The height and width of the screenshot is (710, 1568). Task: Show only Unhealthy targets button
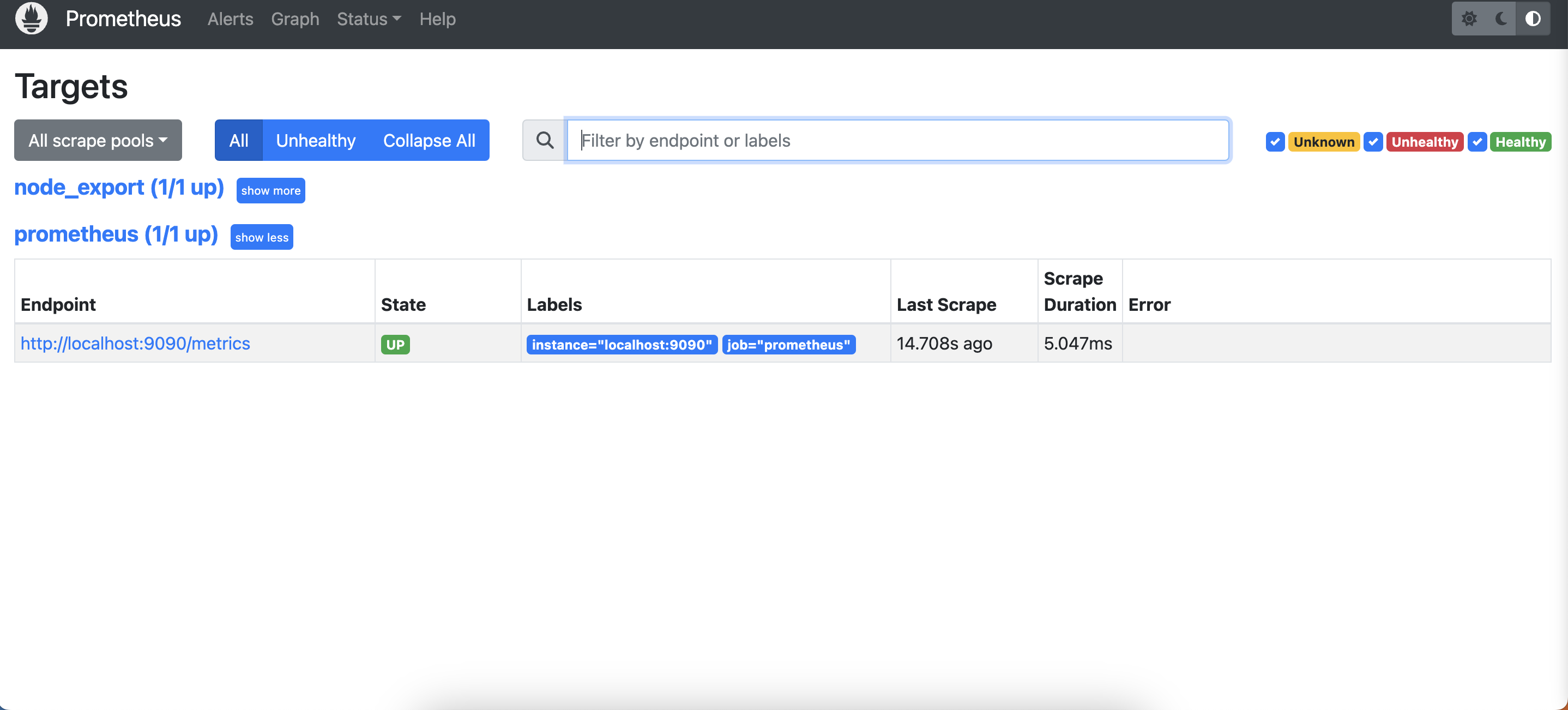[316, 140]
